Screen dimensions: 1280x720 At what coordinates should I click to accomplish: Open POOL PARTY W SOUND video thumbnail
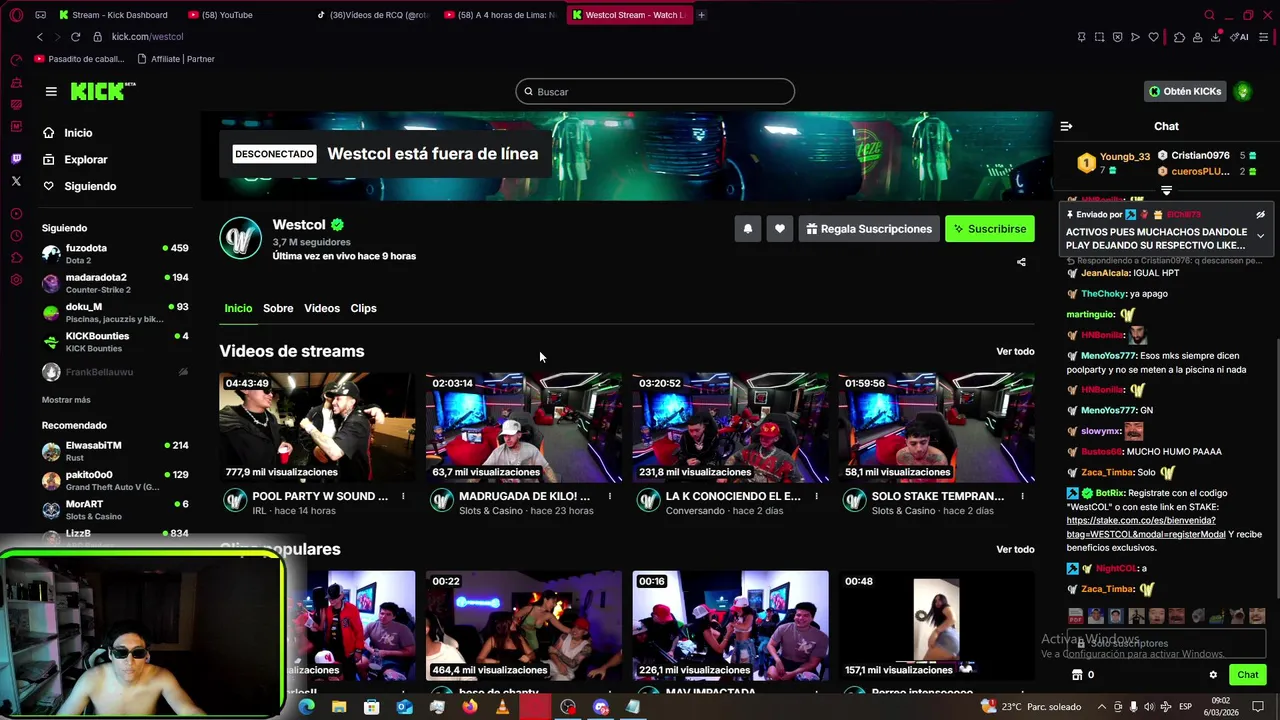tap(317, 428)
